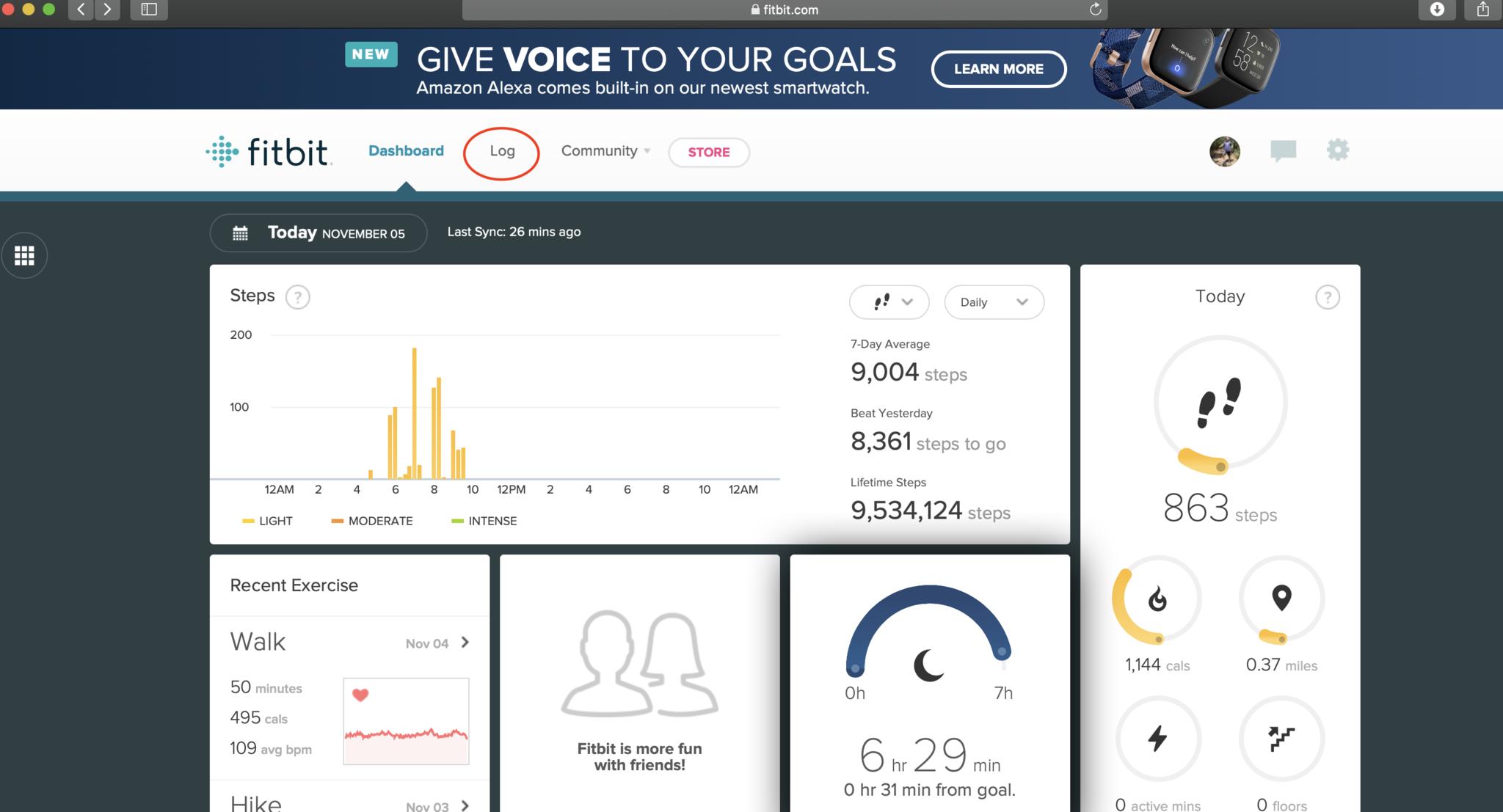This screenshot has width=1503, height=812.
Task: Open the settings gear icon
Action: click(1338, 150)
